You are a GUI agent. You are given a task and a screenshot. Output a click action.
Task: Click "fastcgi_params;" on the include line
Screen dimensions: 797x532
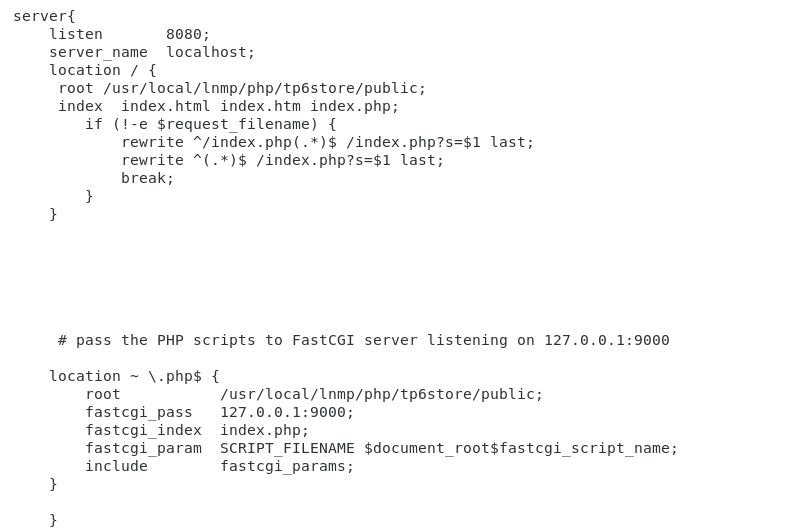pos(287,466)
